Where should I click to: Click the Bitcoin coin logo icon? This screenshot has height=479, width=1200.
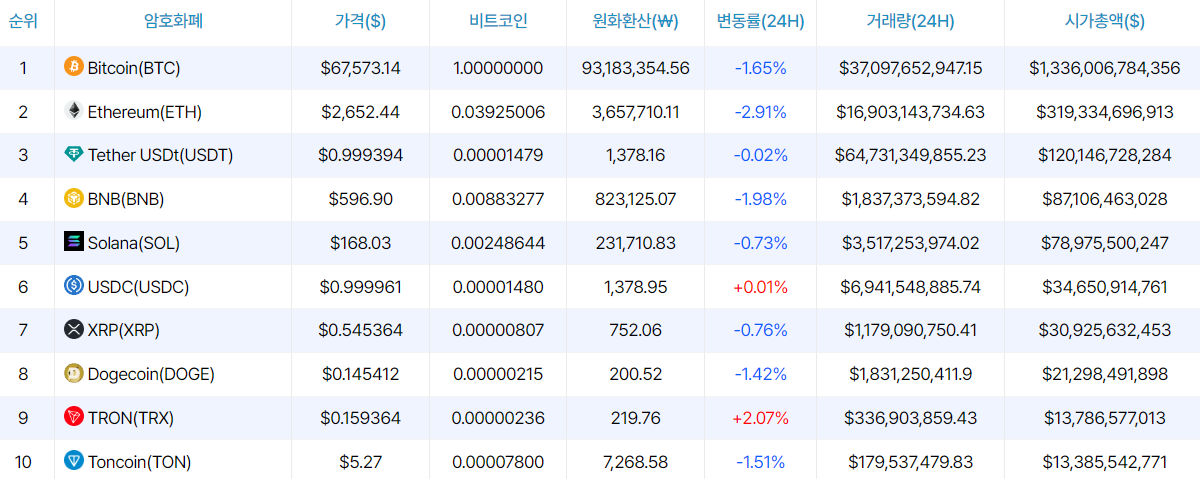pyautogui.click(x=73, y=68)
